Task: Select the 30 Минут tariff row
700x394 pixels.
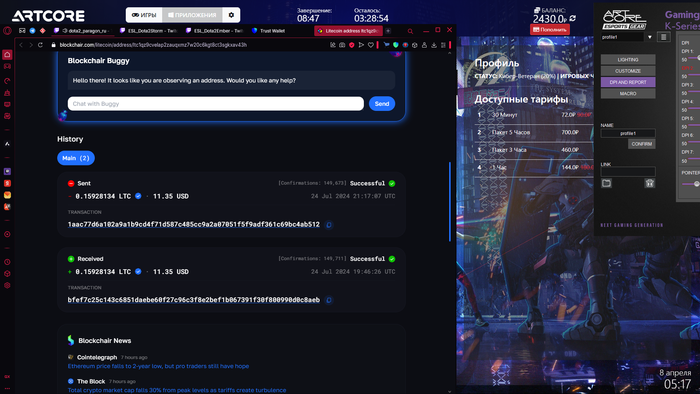Action: (x=533, y=115)
